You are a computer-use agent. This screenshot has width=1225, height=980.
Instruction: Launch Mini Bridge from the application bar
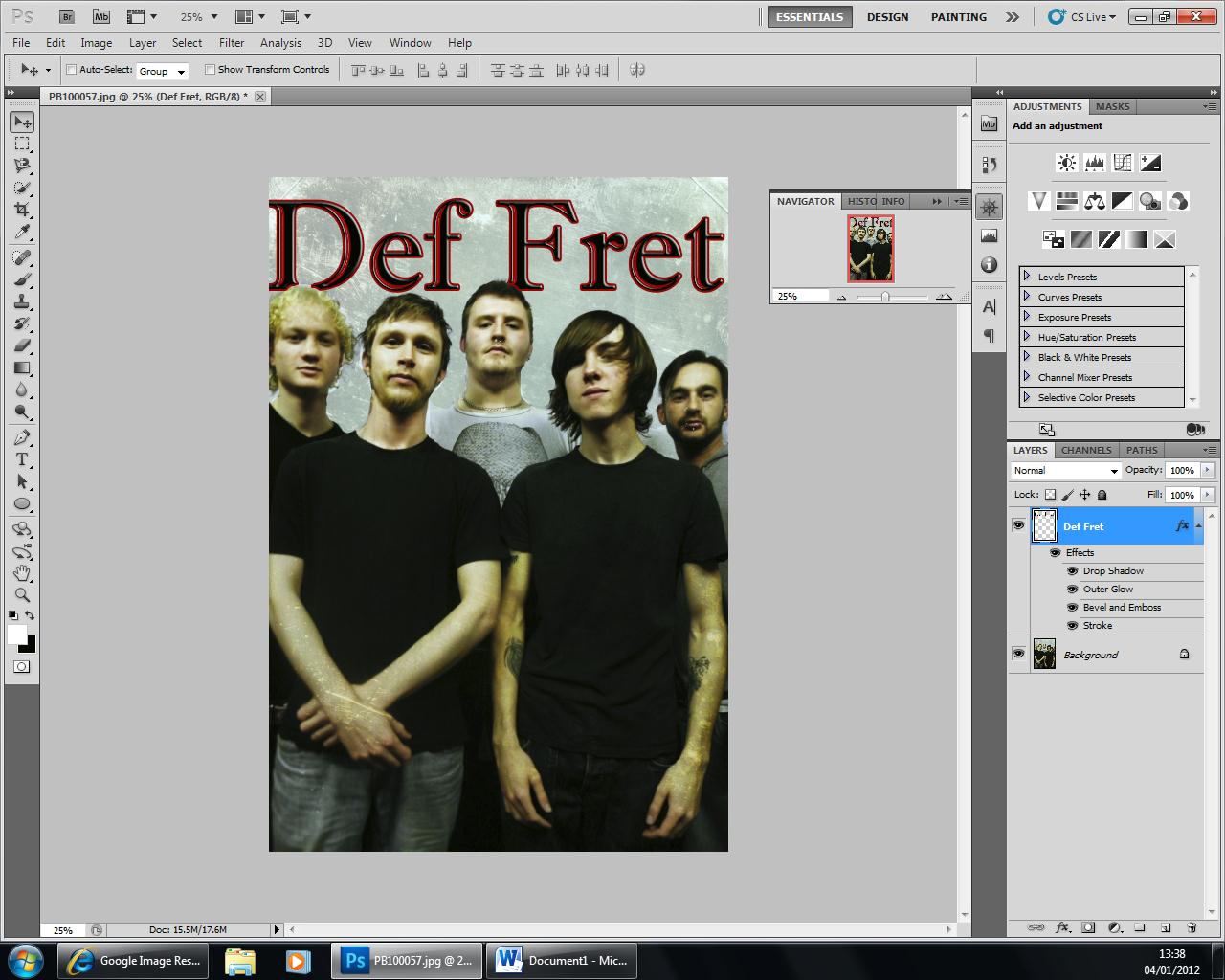(101, 16)
